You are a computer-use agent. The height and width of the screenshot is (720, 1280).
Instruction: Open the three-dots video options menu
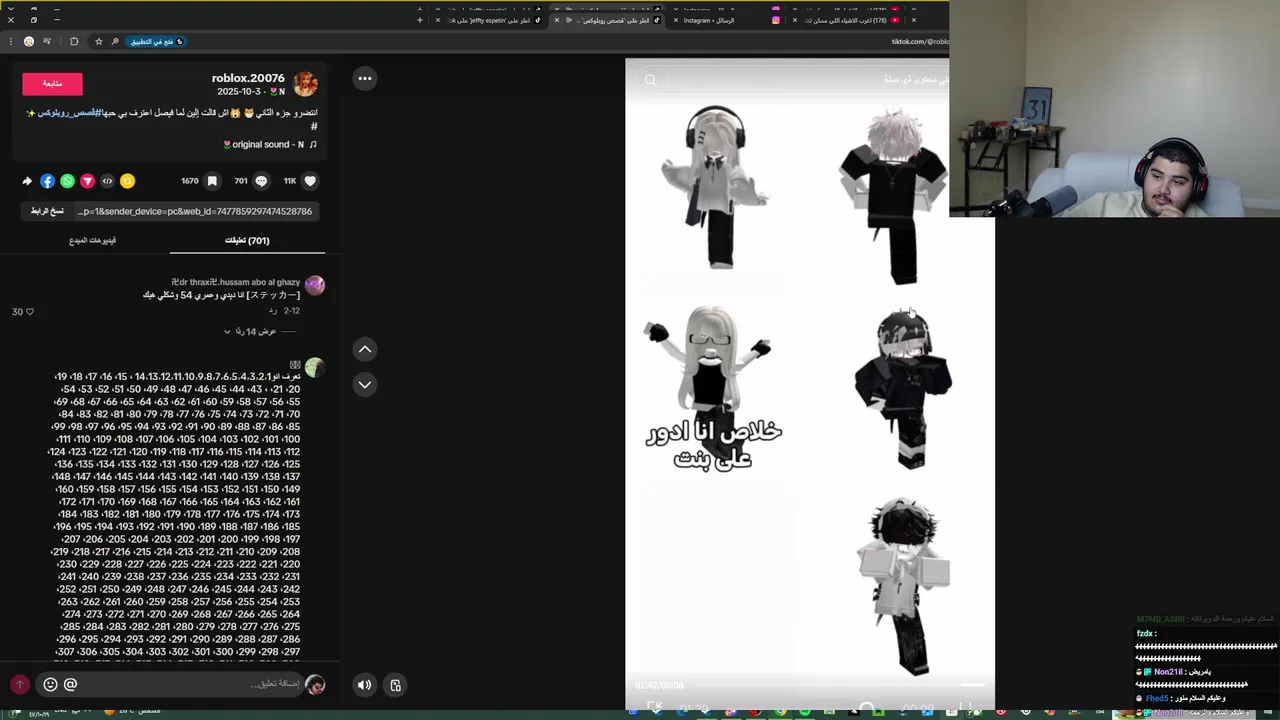[365, 78]
